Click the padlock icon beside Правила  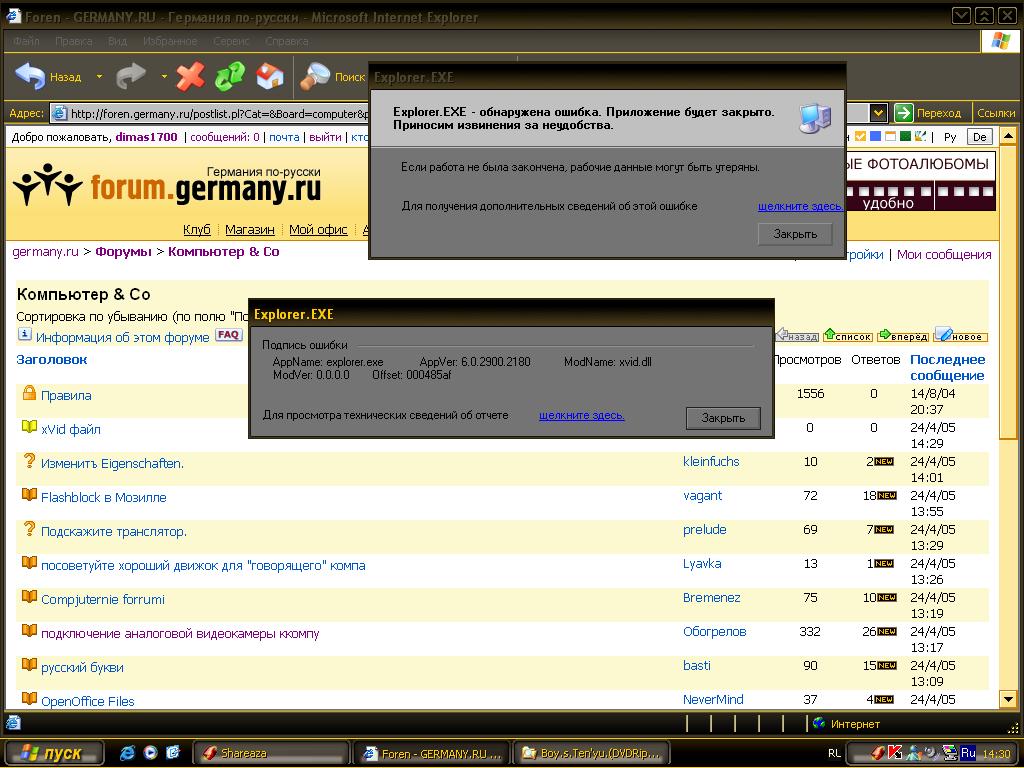29,392
